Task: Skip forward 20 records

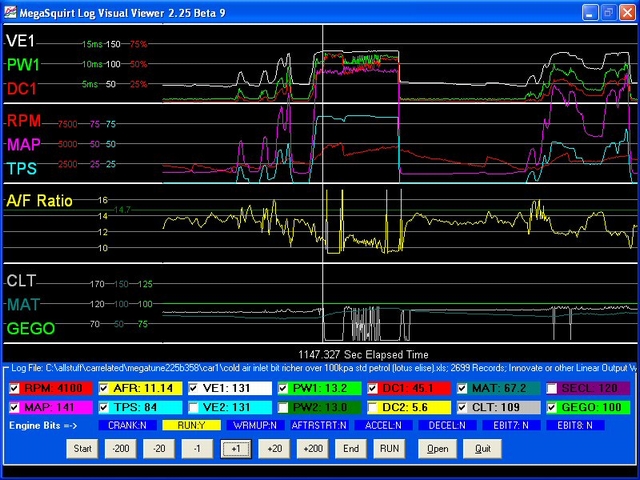Action: [274, 448]
